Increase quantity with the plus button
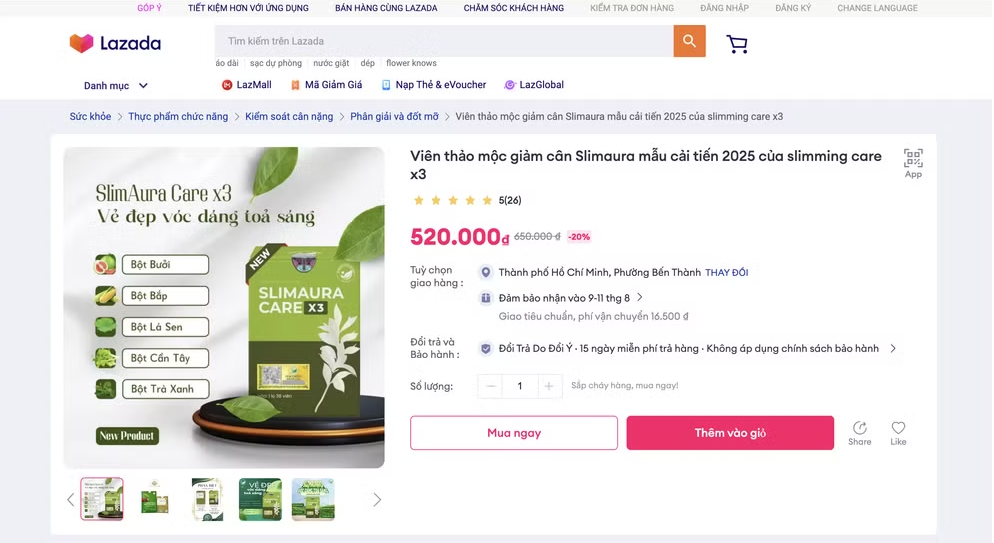Image resolution: width=994 pixels, height=543 pixels. [549, 386]
